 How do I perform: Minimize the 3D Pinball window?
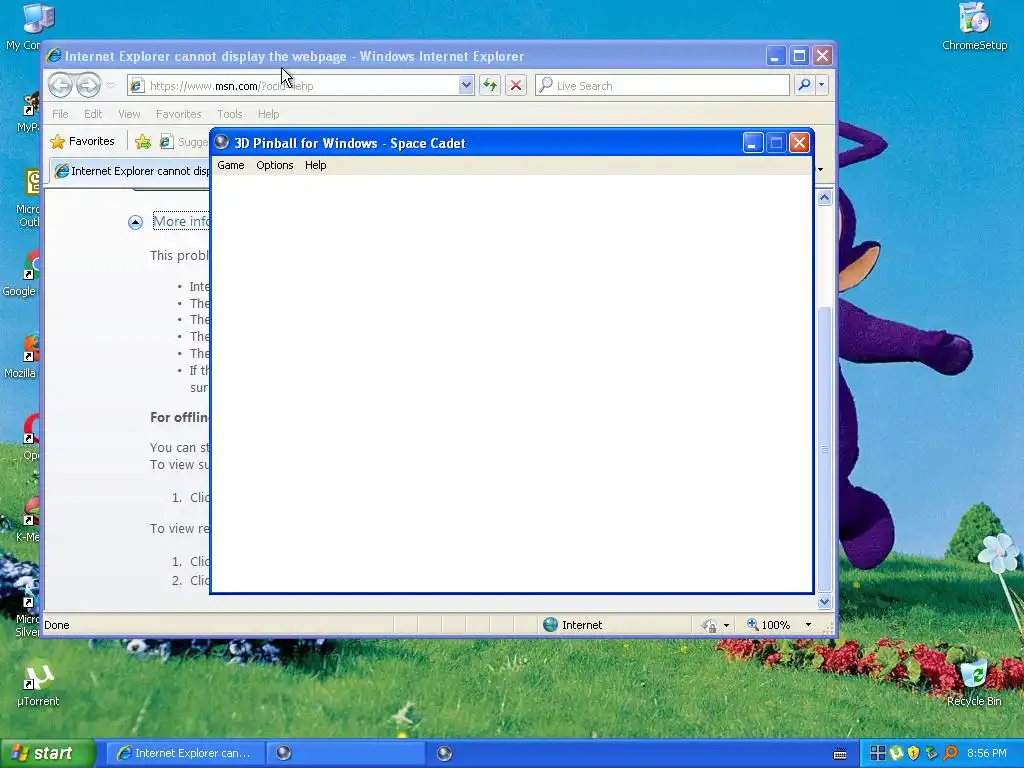pyautogui.click(x=752, y=143)
